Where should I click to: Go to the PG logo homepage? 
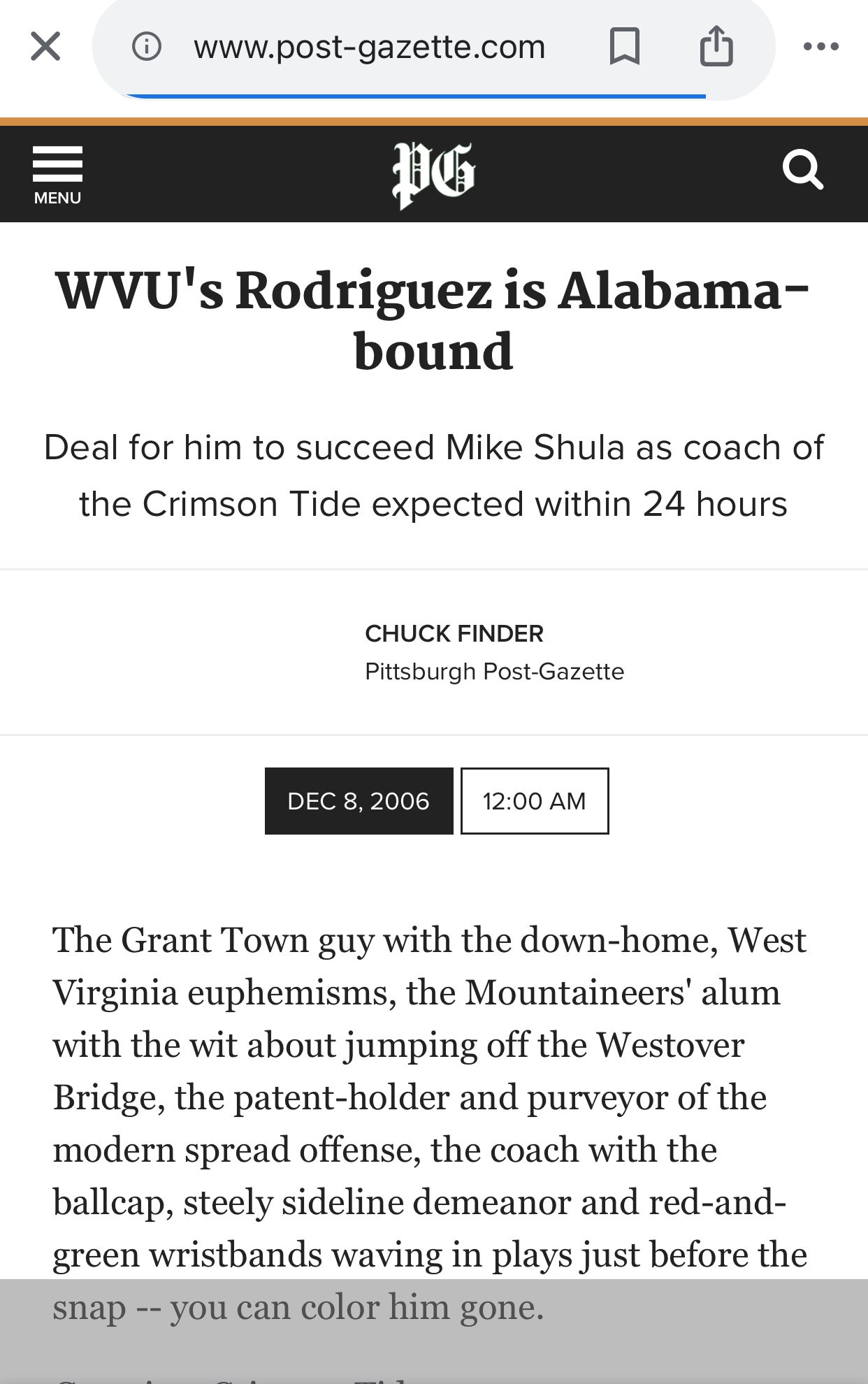(433, 175)
